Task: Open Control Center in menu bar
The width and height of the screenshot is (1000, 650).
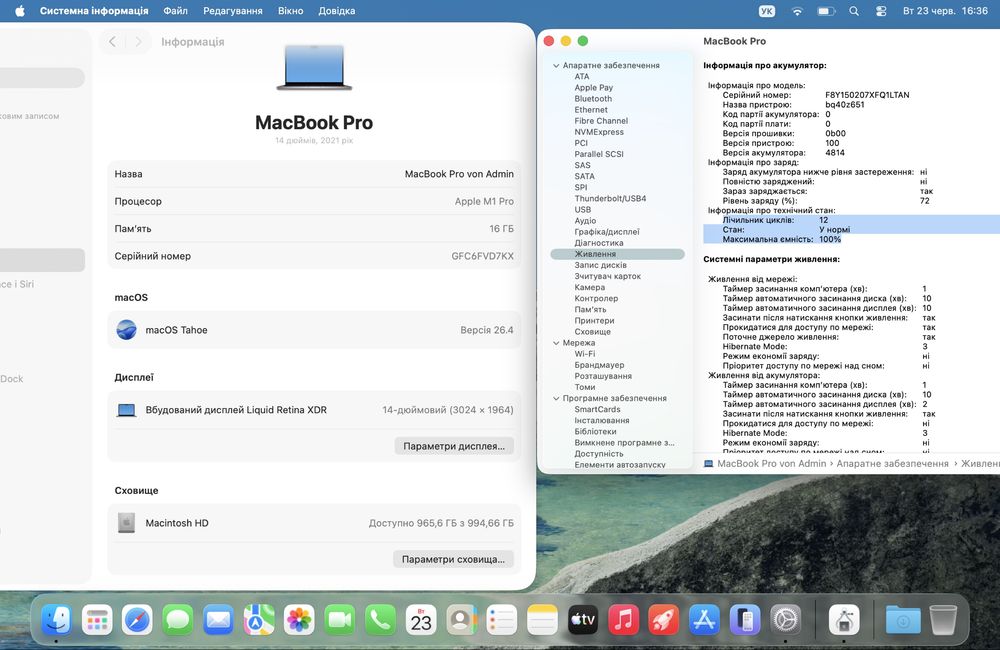Action: click(881, 11)
